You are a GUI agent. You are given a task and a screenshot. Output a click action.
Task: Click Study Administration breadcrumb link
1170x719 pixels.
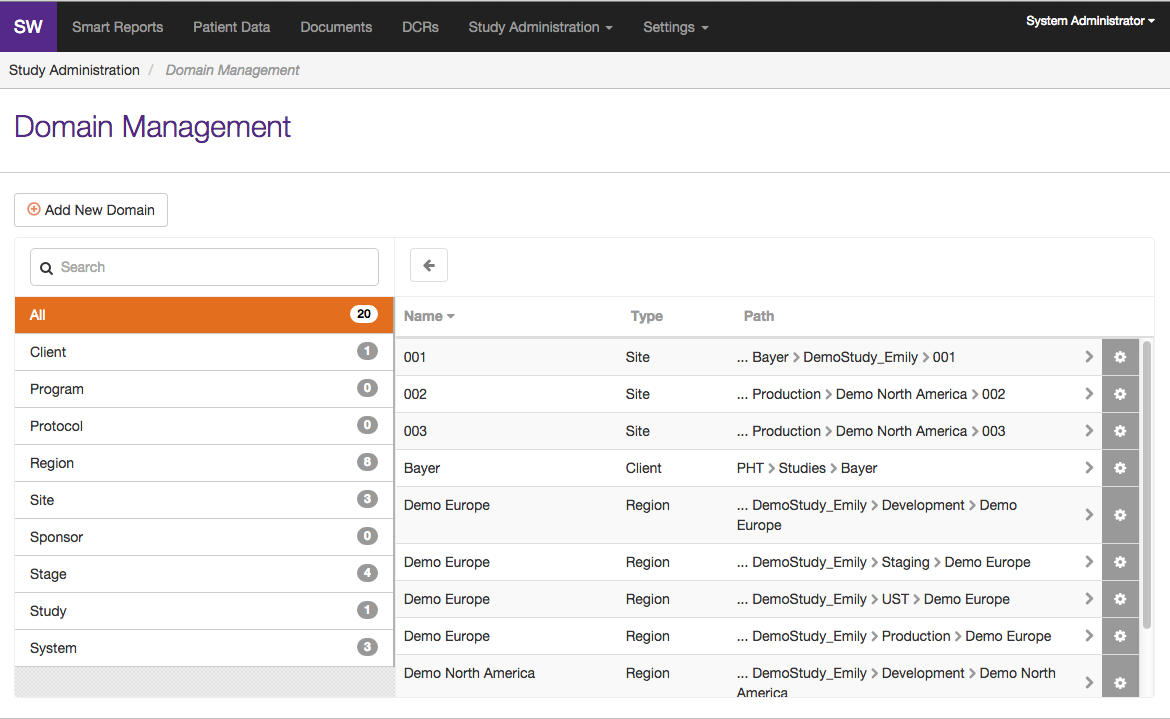pos(74,70)
